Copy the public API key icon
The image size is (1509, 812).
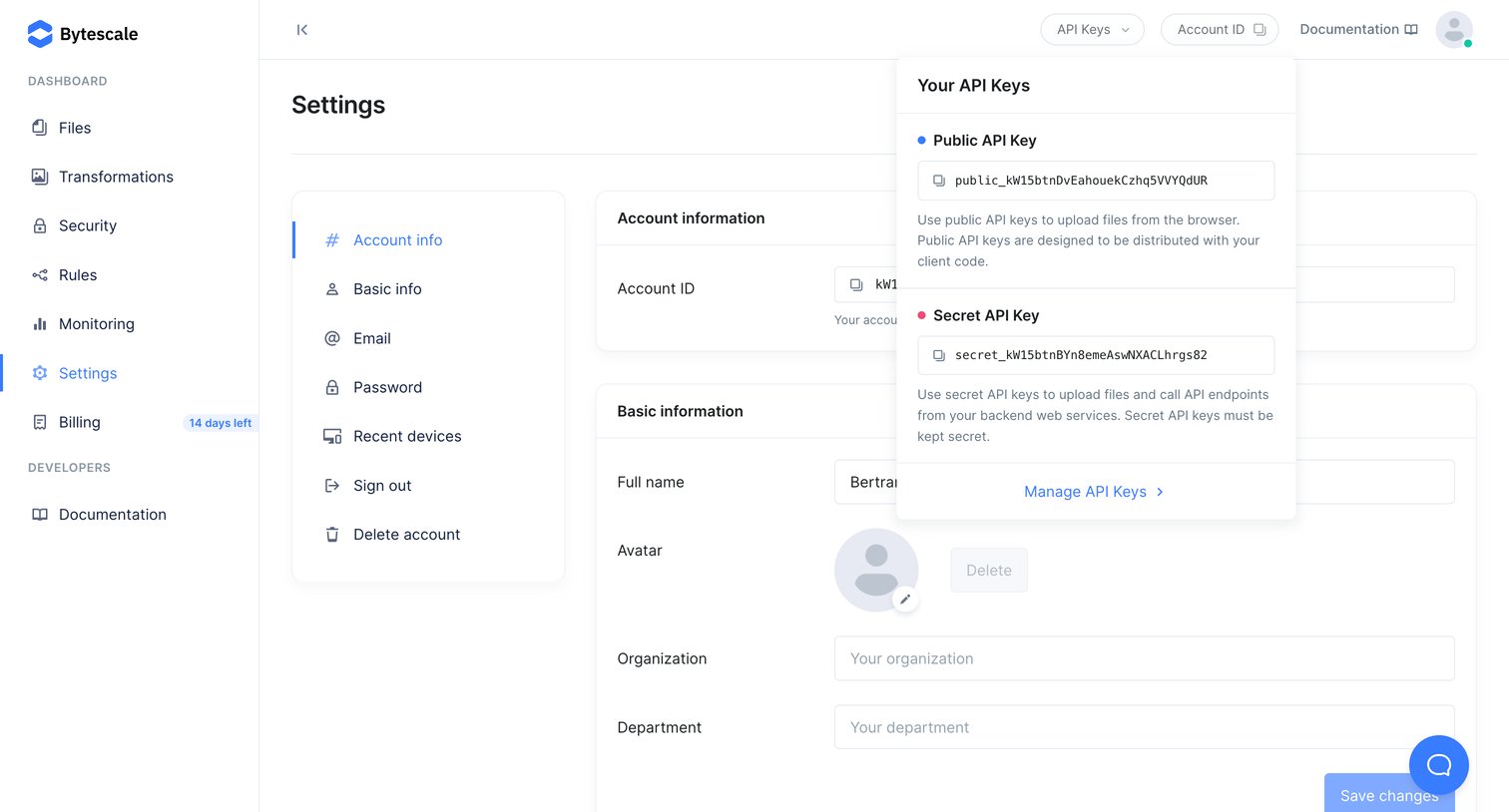coord(939,181)
